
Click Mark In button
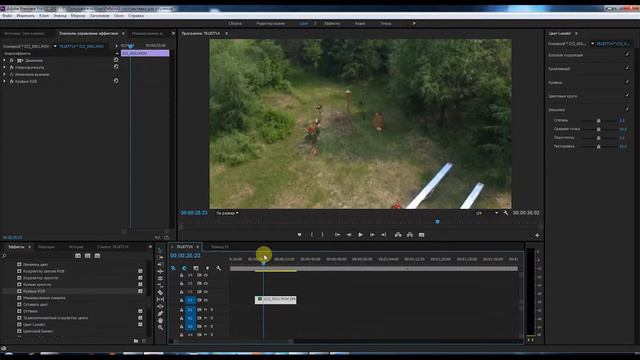tap(312, 235)
